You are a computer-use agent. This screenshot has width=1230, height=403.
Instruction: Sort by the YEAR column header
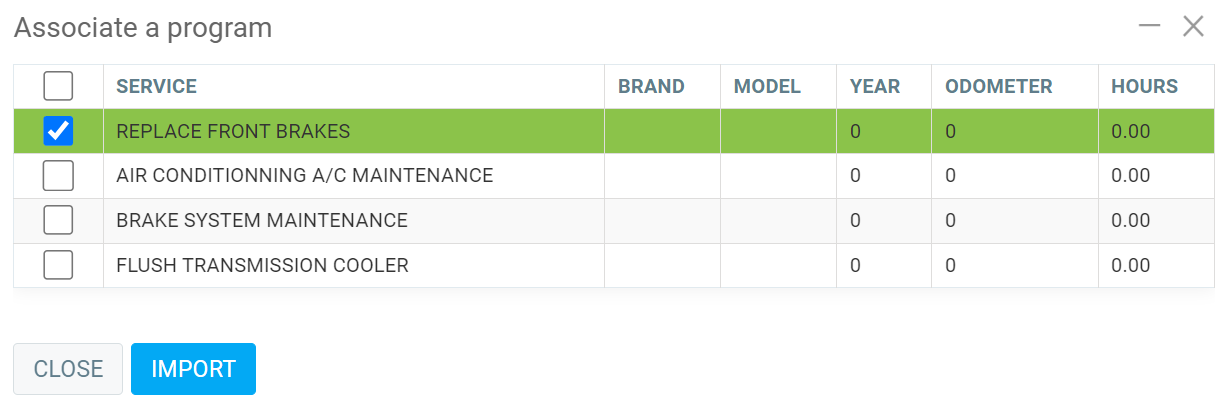(x=875, y=87)
